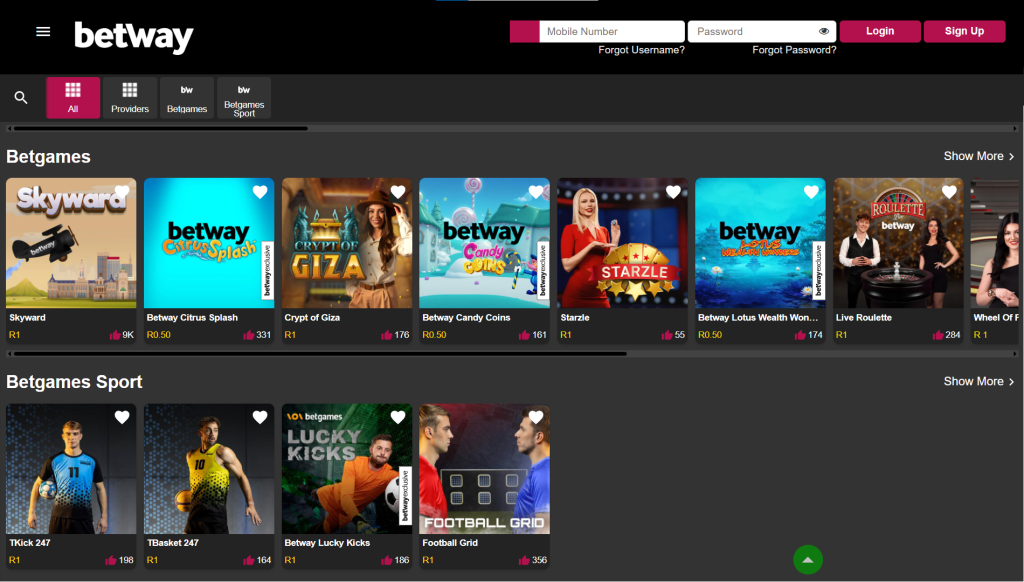Open the TKick 247 thumbnail
The height and width of the screenshot is (582, 1024).
click(x=71, y=468)
